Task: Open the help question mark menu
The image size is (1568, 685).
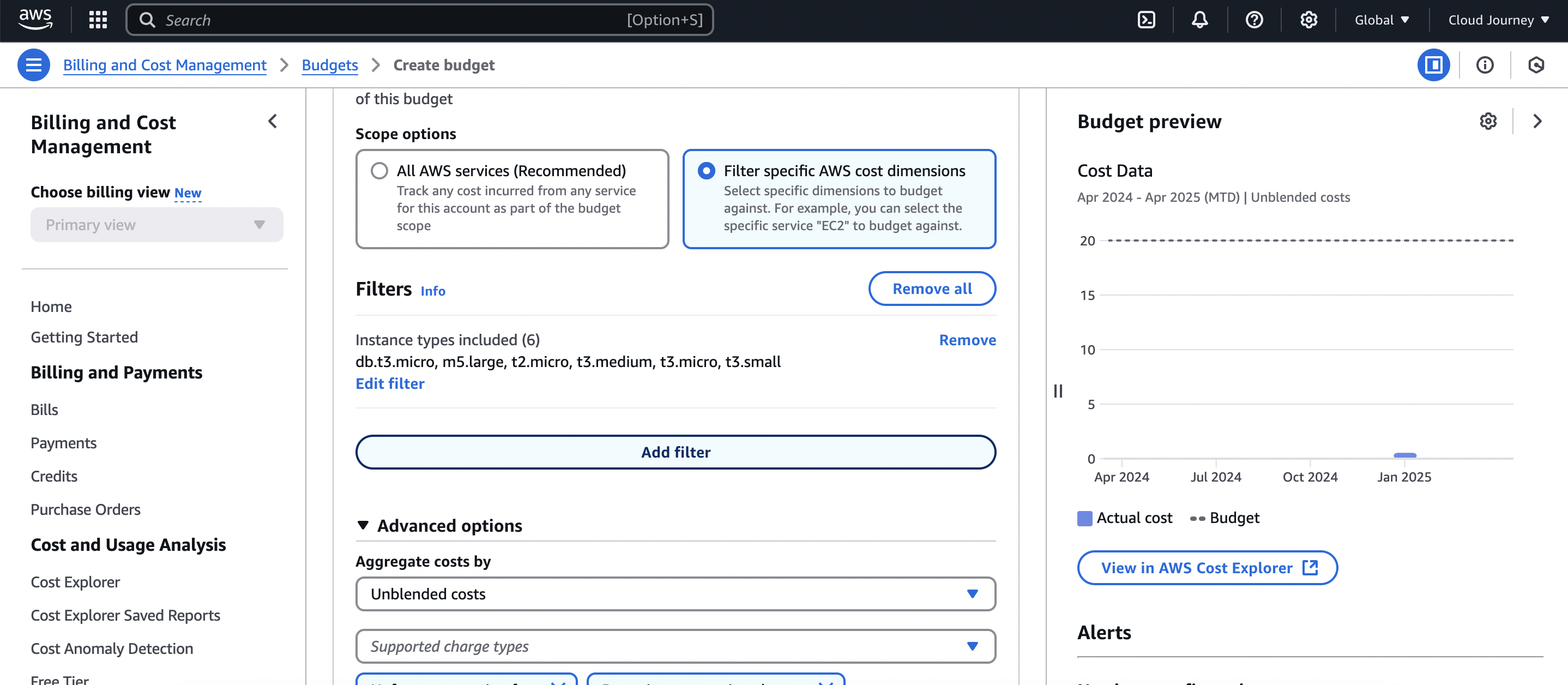Action: tap(1254, 20)
